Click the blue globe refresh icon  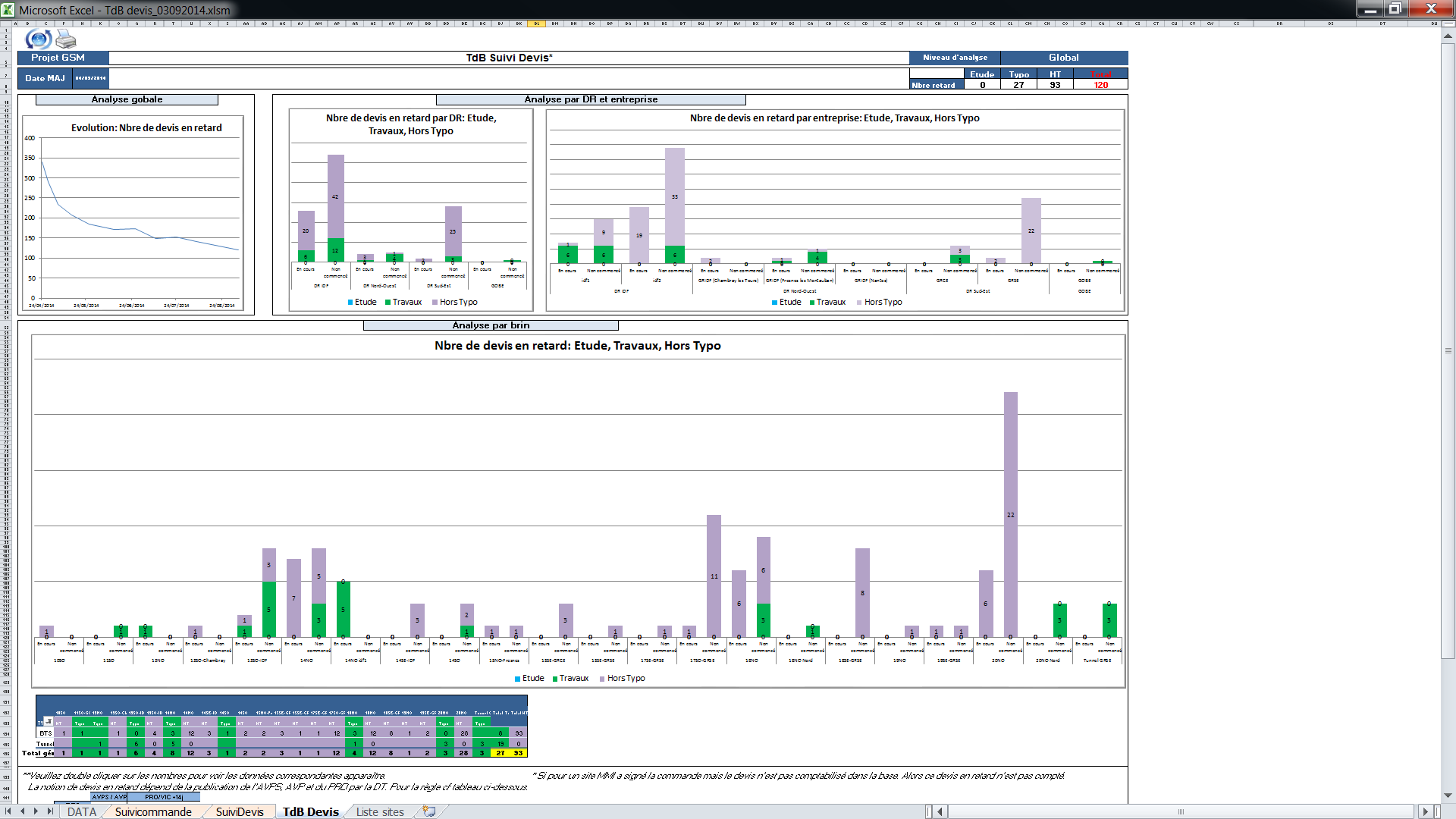tap(38, 39)
